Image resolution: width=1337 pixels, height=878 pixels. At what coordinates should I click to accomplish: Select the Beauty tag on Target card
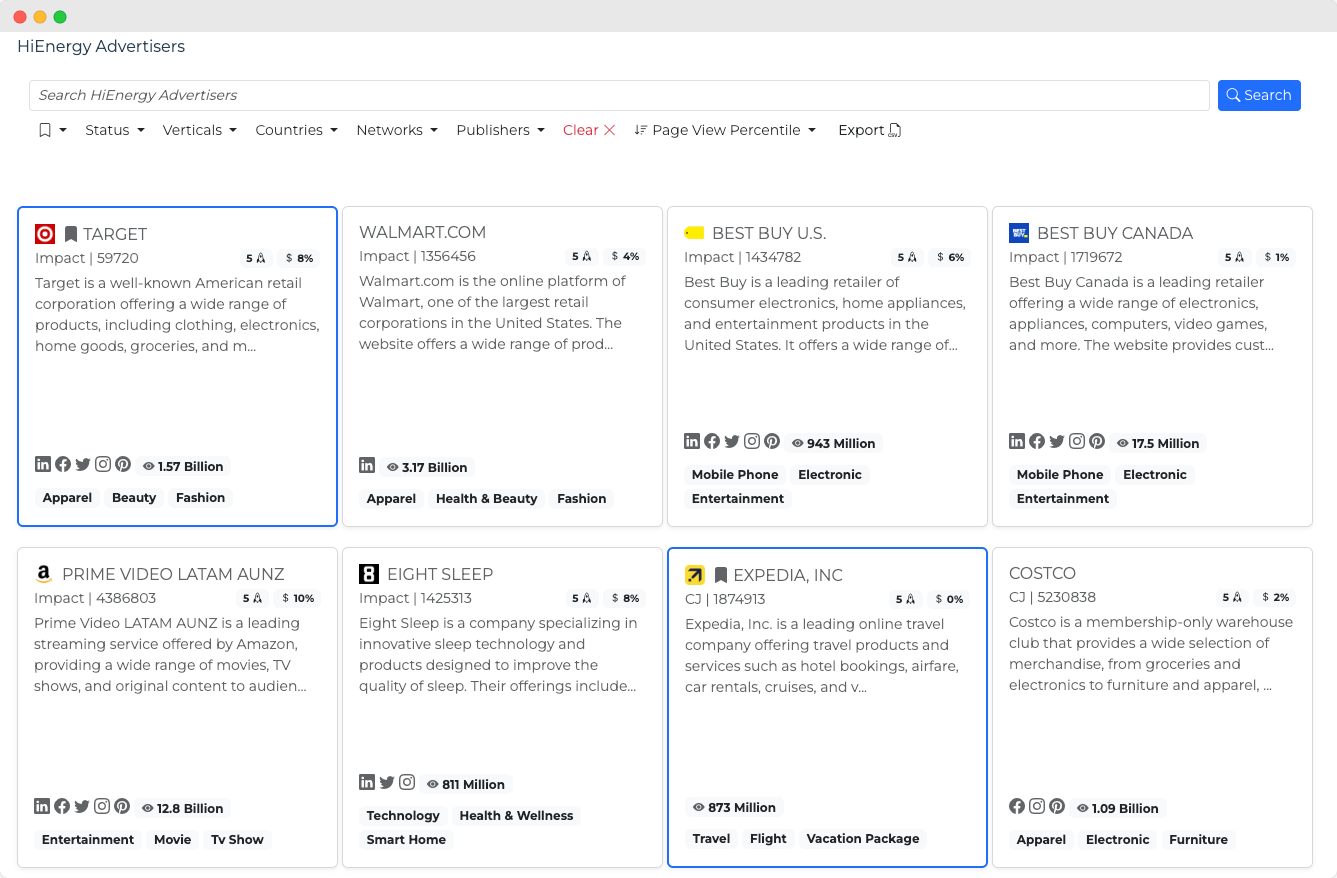[x=134, y=497]
